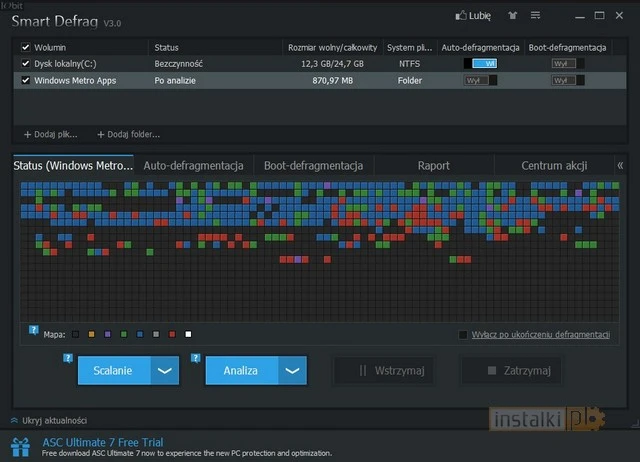Viewport: 640px width, 462px height.
Task: Click the blue map legend swatch
Action: pos(140,334)
